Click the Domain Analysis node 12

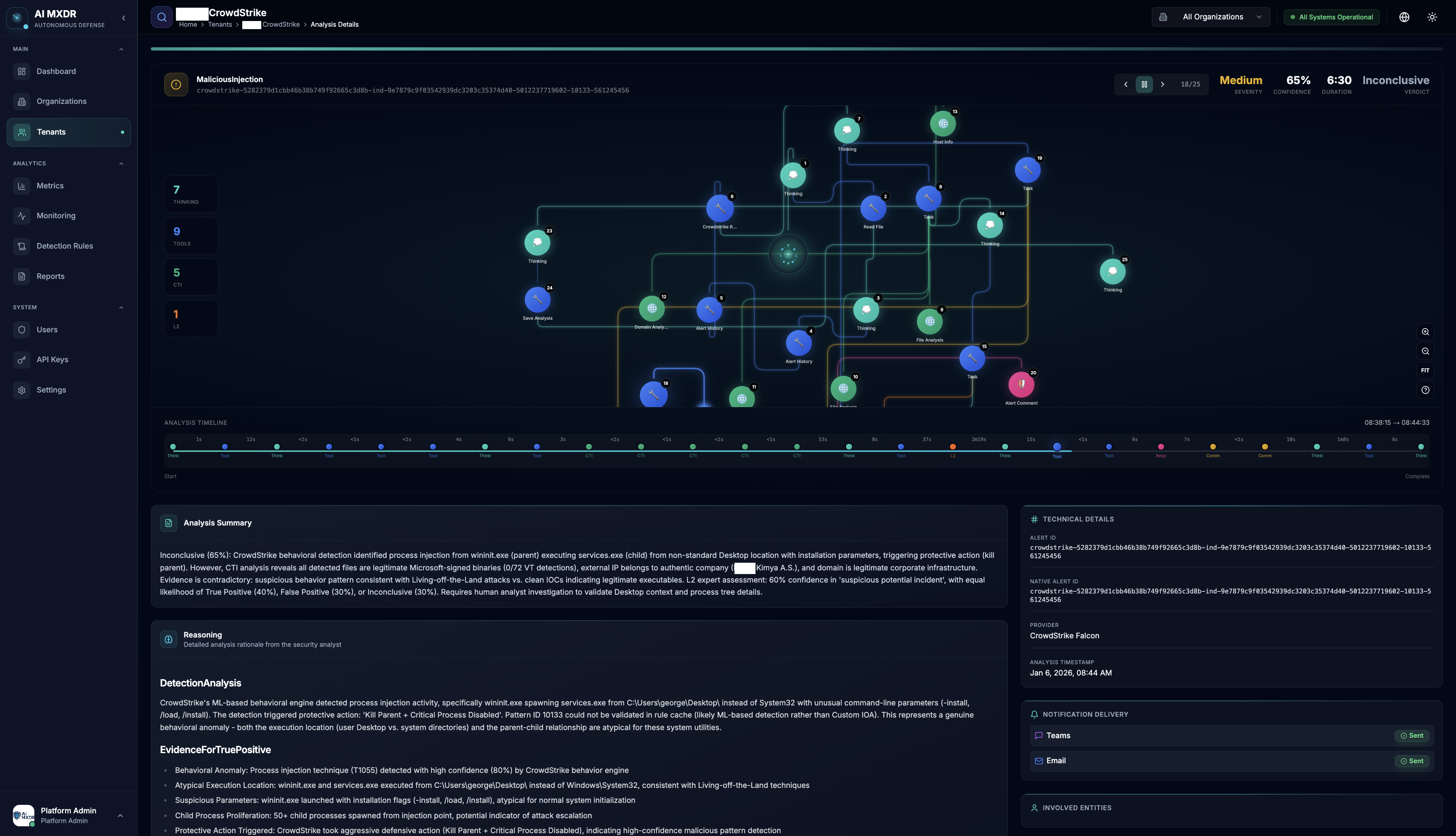[x=652, y=309]
